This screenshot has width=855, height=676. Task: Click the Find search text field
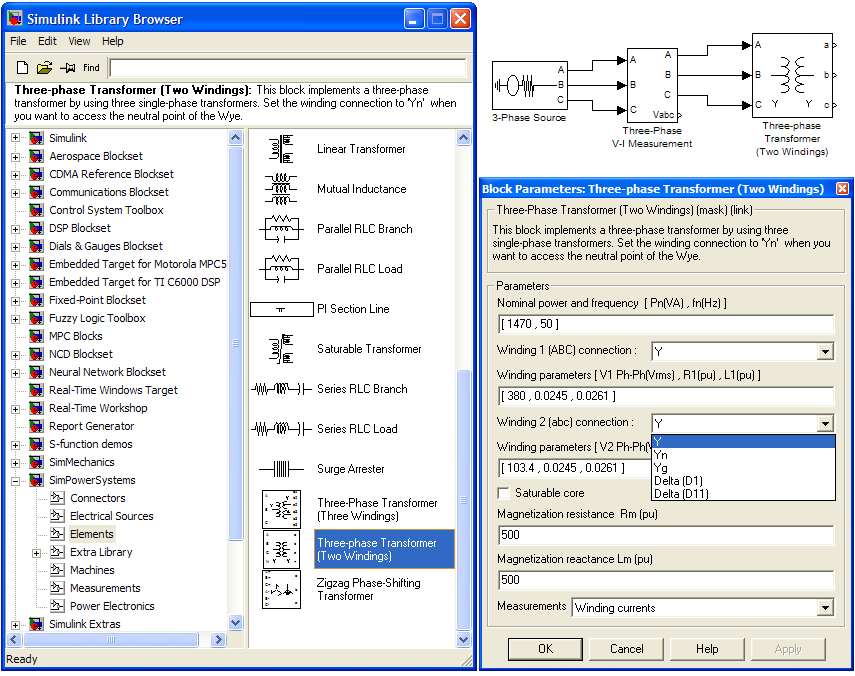coord(288,68)
